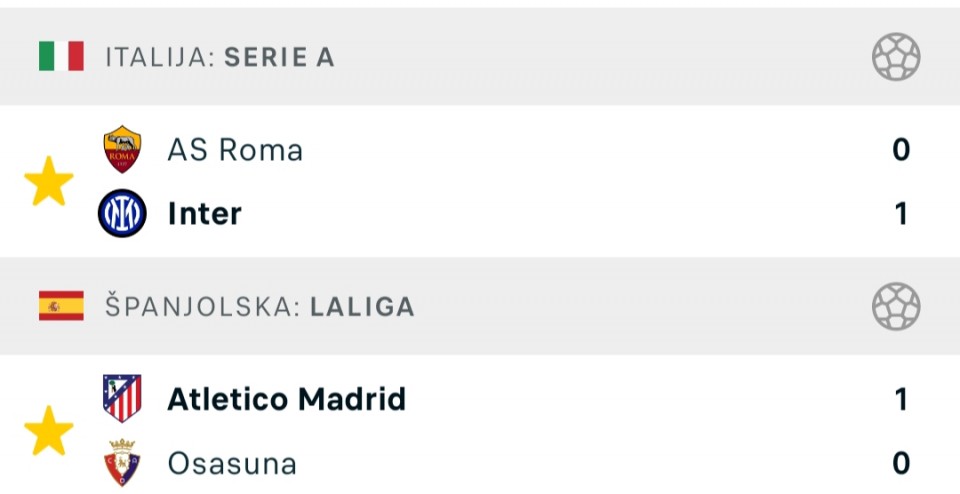Screen dimensions: 960x494
Task: Click the Inter club logo
Action: 122,213
